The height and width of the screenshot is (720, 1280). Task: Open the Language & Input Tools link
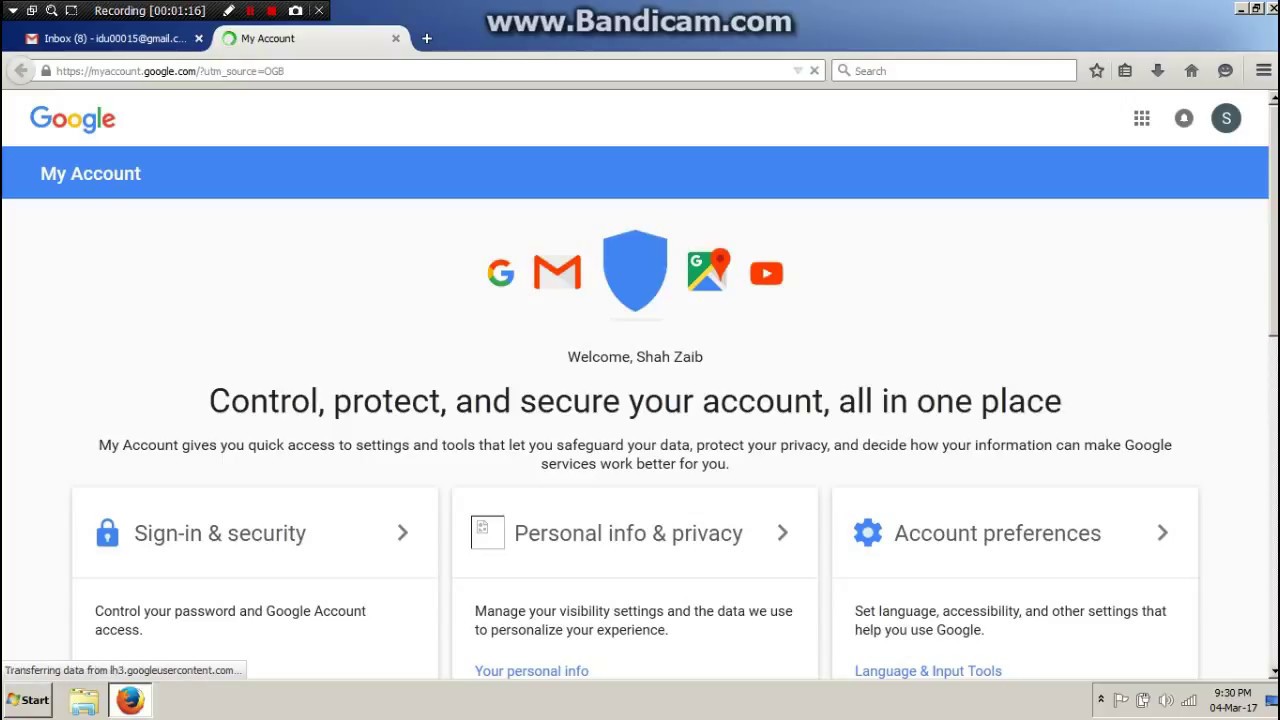pyautogui.click(x=927, y=671)
